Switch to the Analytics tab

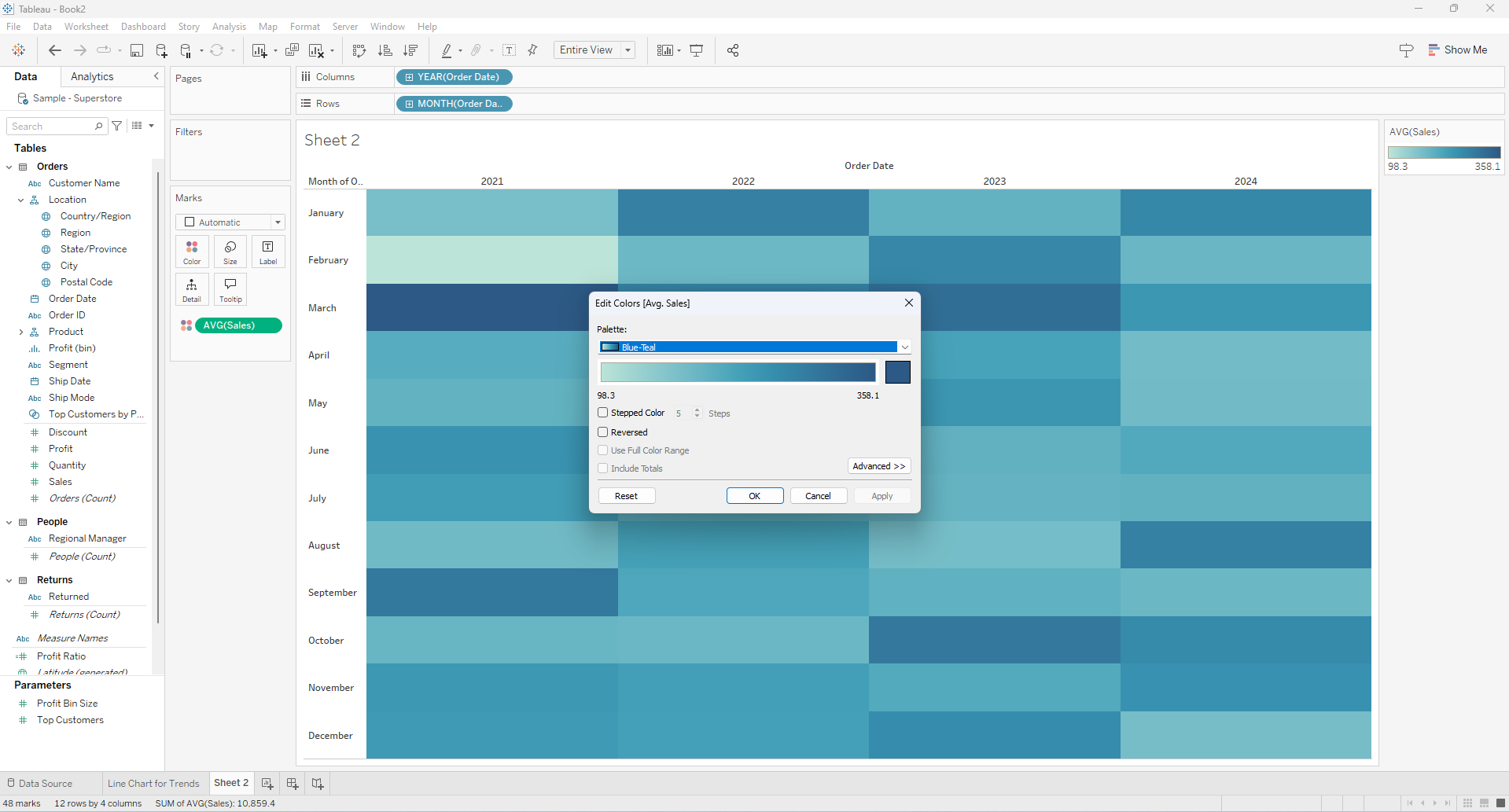[92, 76]
